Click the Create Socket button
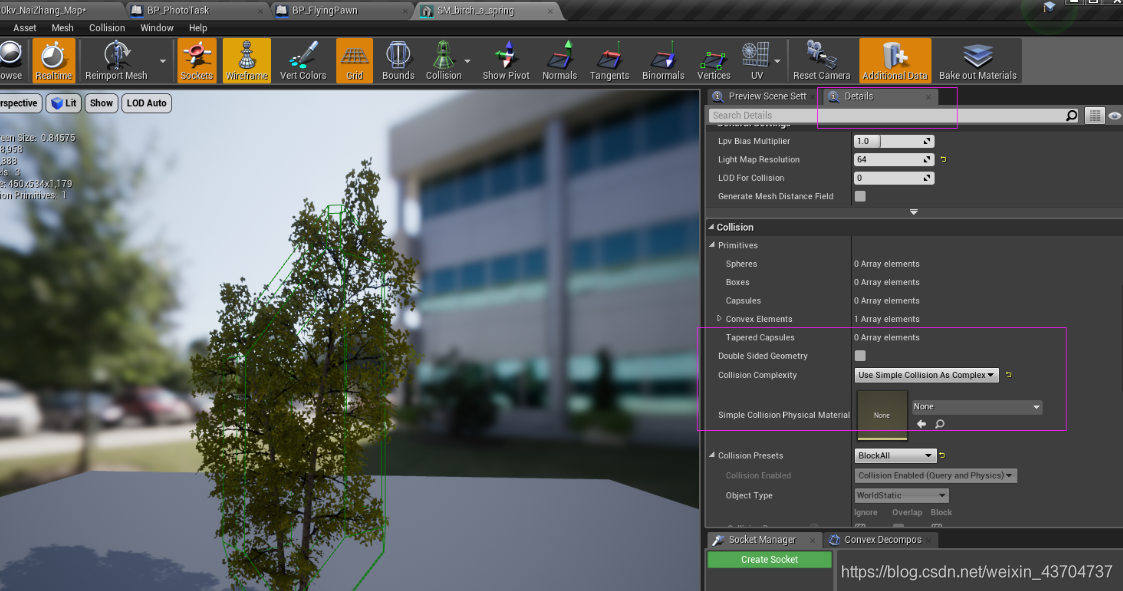Screen dimensions: 1123x591 point(769,559)
